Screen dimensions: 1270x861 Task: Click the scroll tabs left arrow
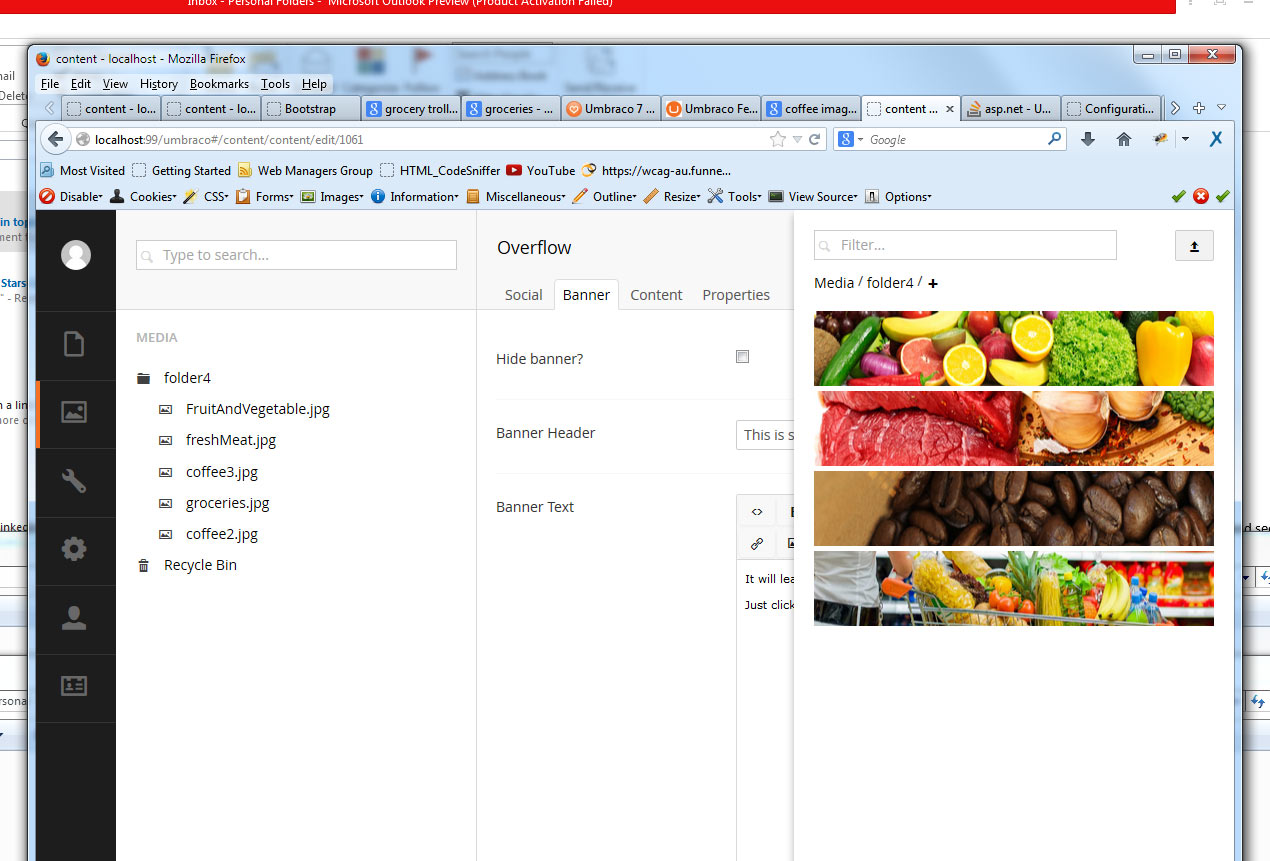click(x=49, y=108)
